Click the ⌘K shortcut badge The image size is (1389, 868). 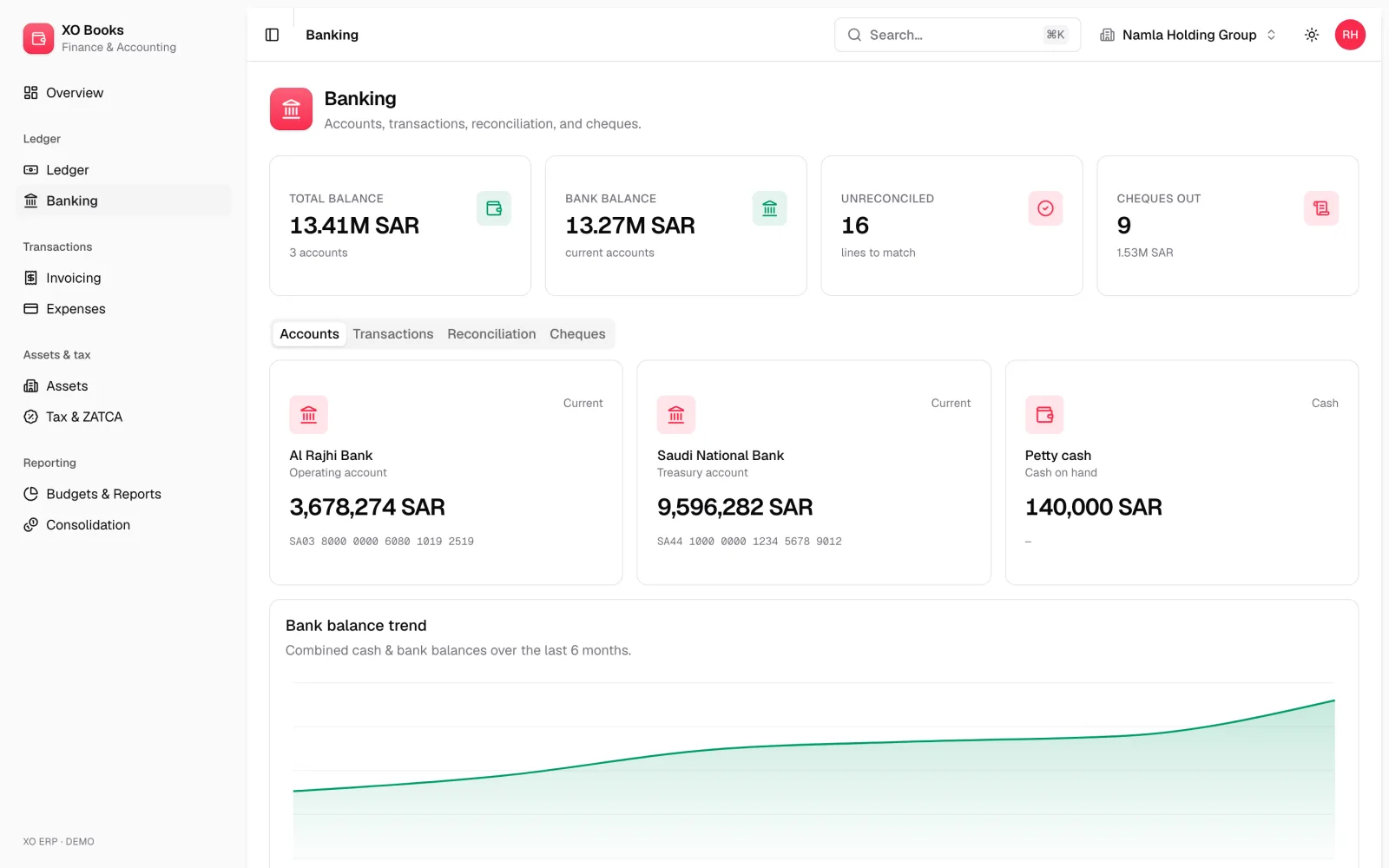click(x=1056, y=35)
